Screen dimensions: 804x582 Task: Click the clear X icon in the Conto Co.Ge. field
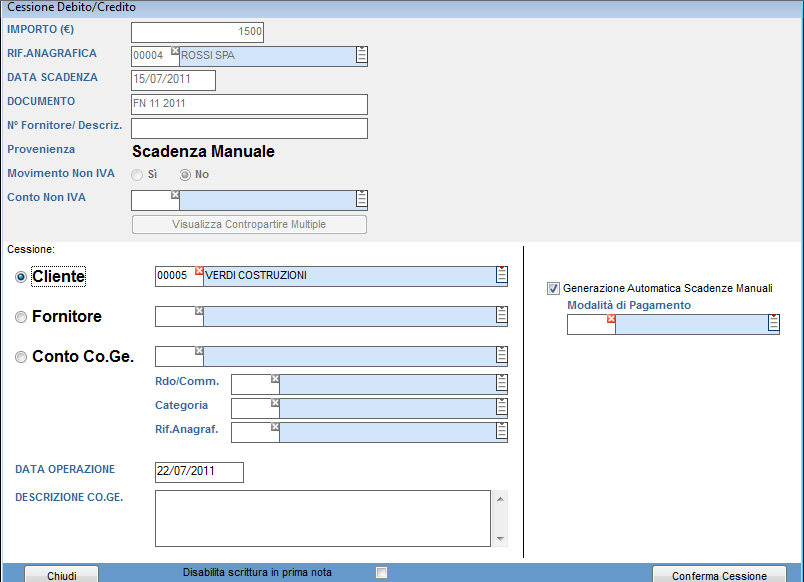coord(198,351)
